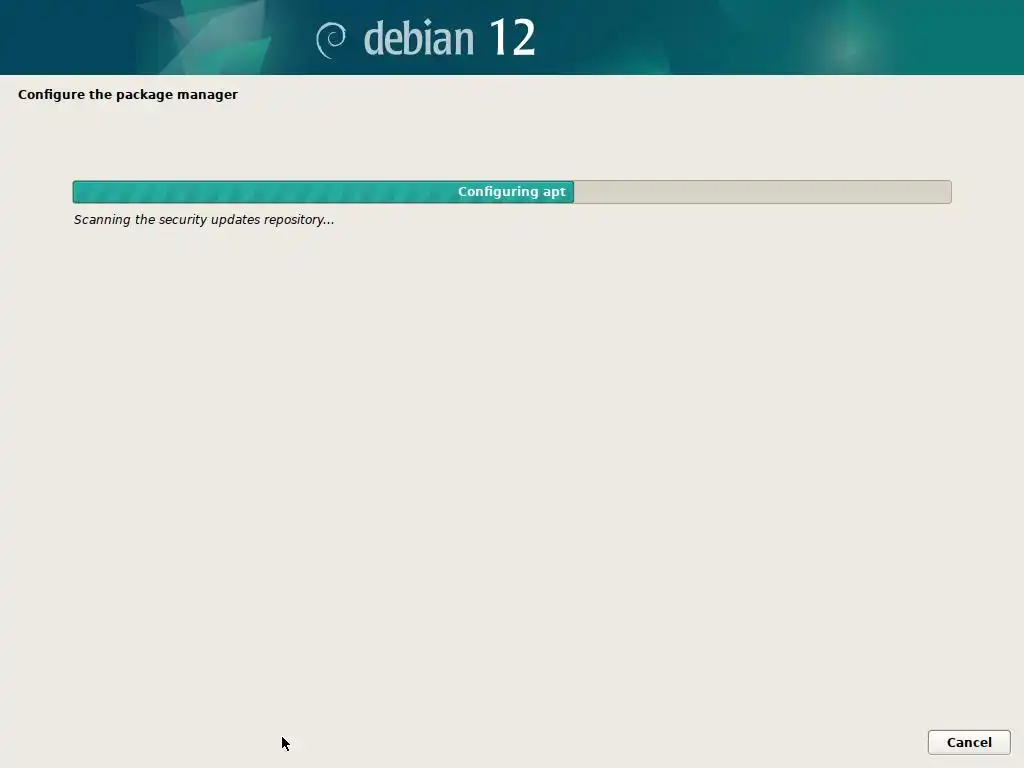Screen dimensions: 1024x768
Task: Select the 'Scanning the security updates repository...' status text
Action: pos(204,220)
